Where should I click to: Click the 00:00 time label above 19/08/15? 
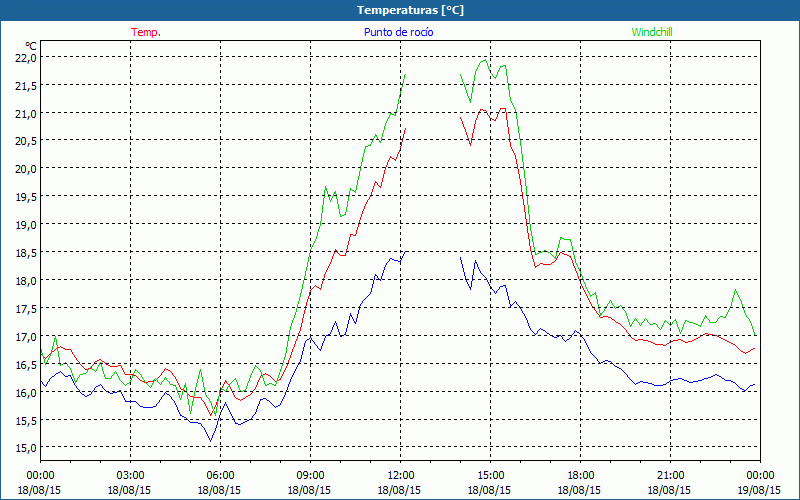(x=760, y=476)
